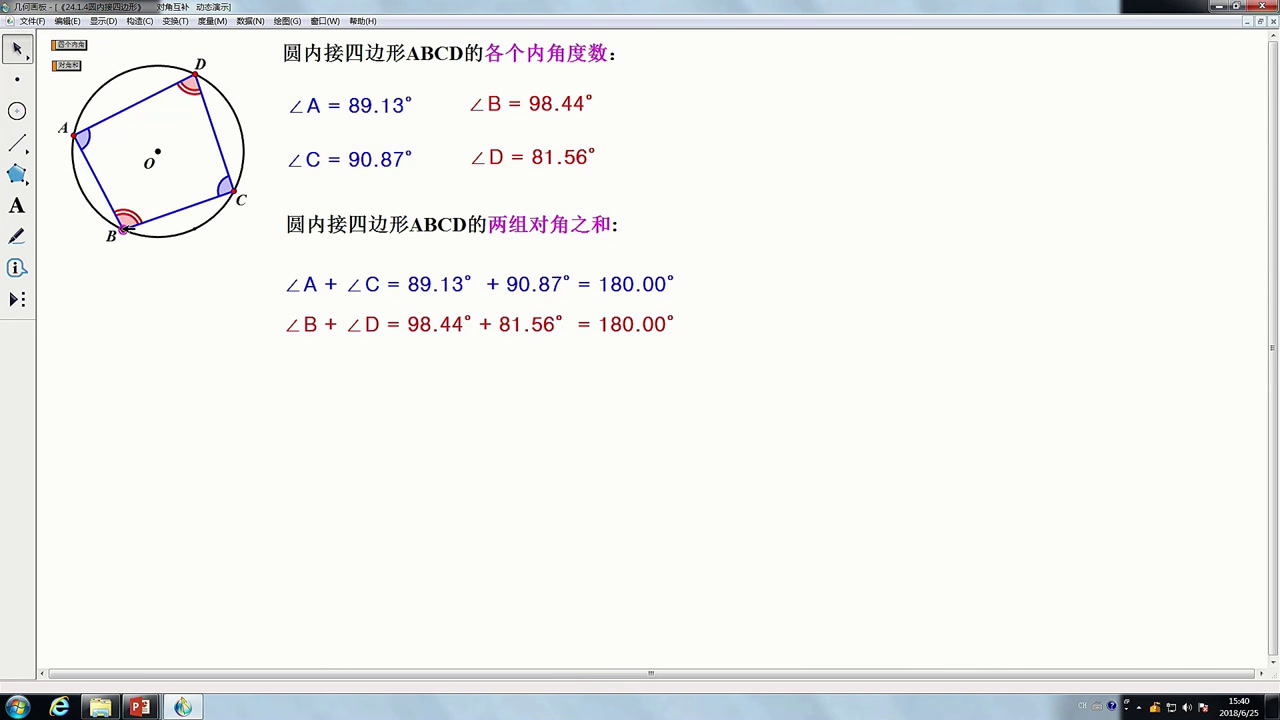Click the CH input language indicator
The image size is (1280, 720).
[x=1082, y=706]
